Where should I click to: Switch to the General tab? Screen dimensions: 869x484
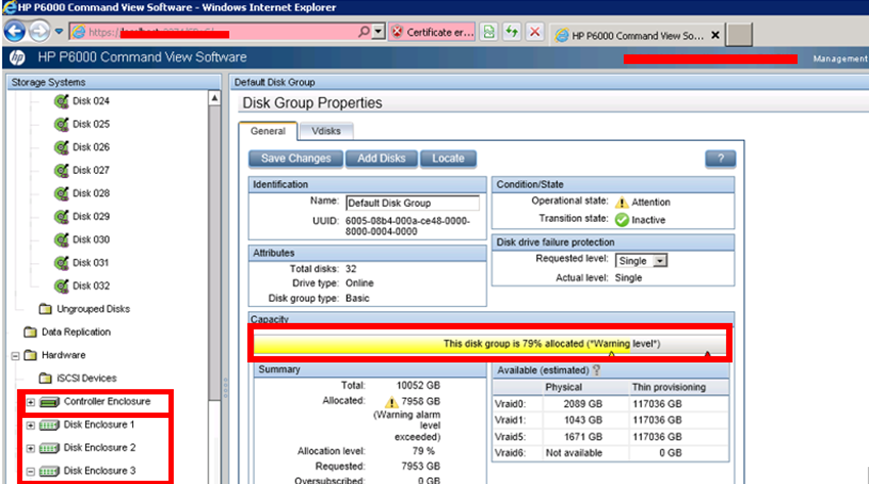(268, 131)
